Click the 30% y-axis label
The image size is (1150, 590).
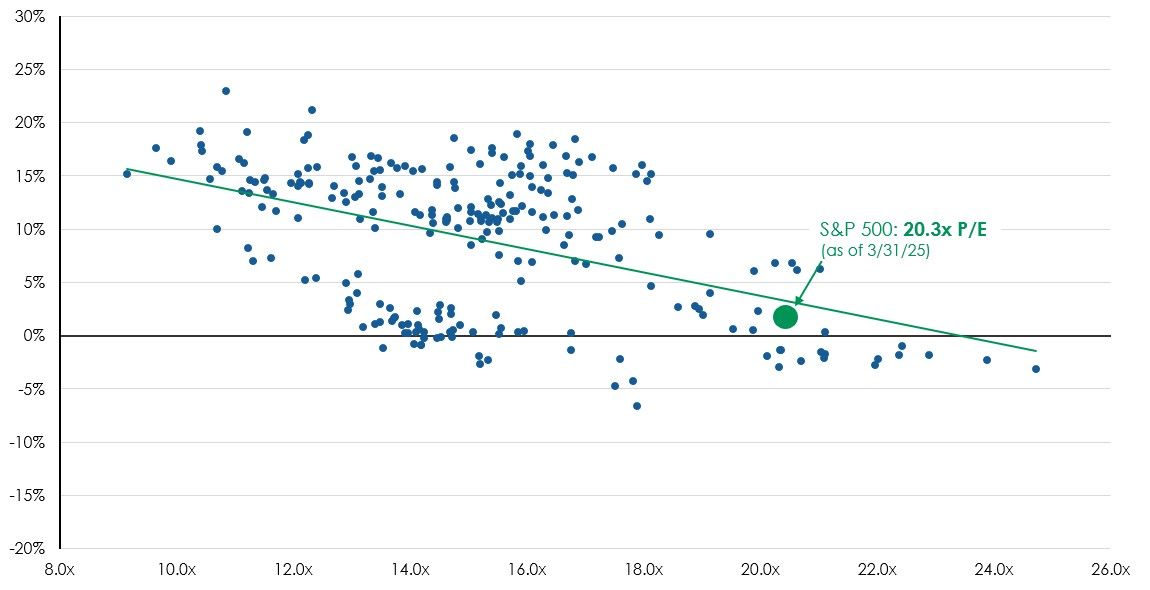tap(30, 16)
